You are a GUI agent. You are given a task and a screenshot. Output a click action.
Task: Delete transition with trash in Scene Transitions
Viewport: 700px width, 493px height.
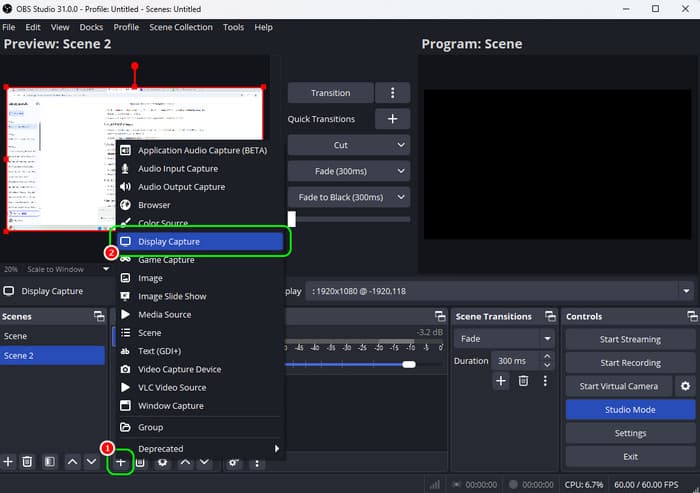pyautogui.click(x=523, y=381)
